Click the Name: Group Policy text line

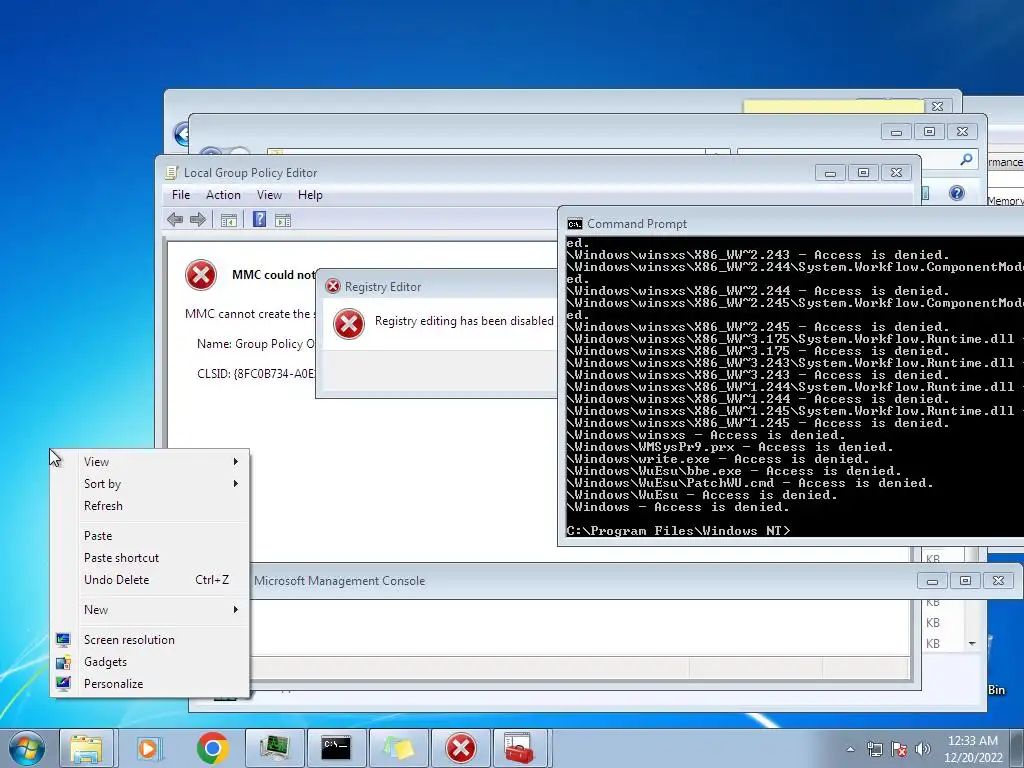pos(255,344)
